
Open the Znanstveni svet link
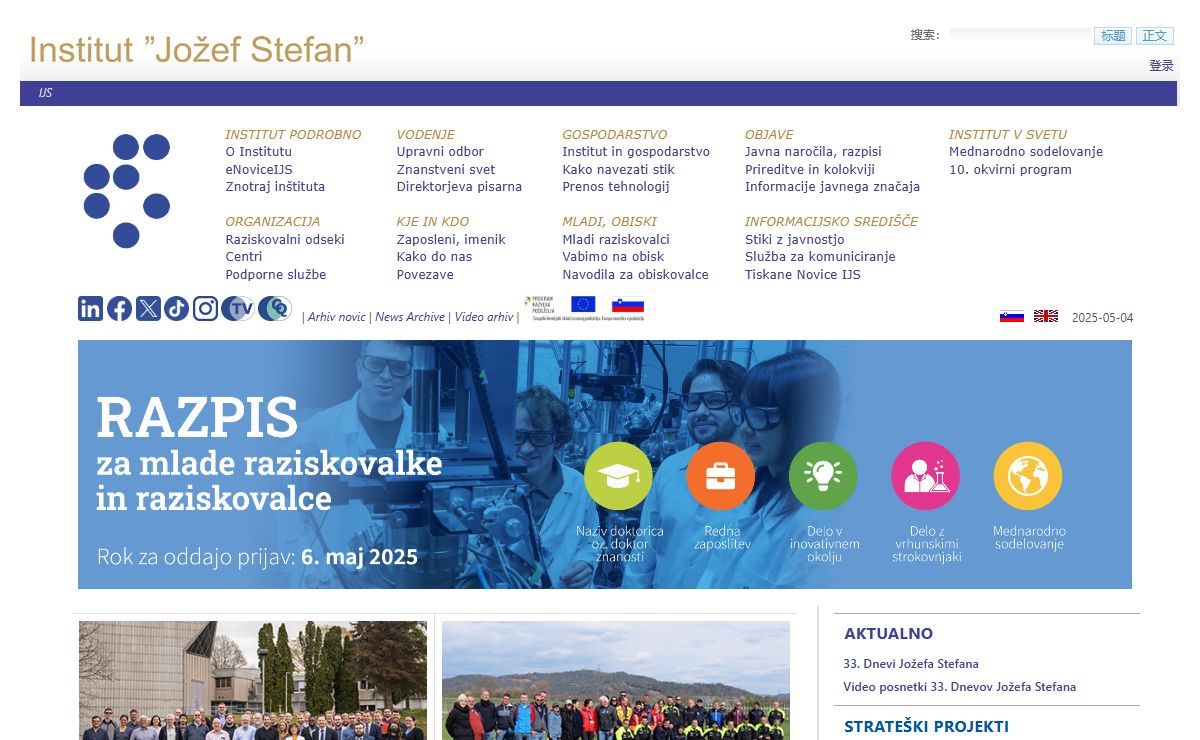point(446,169)
